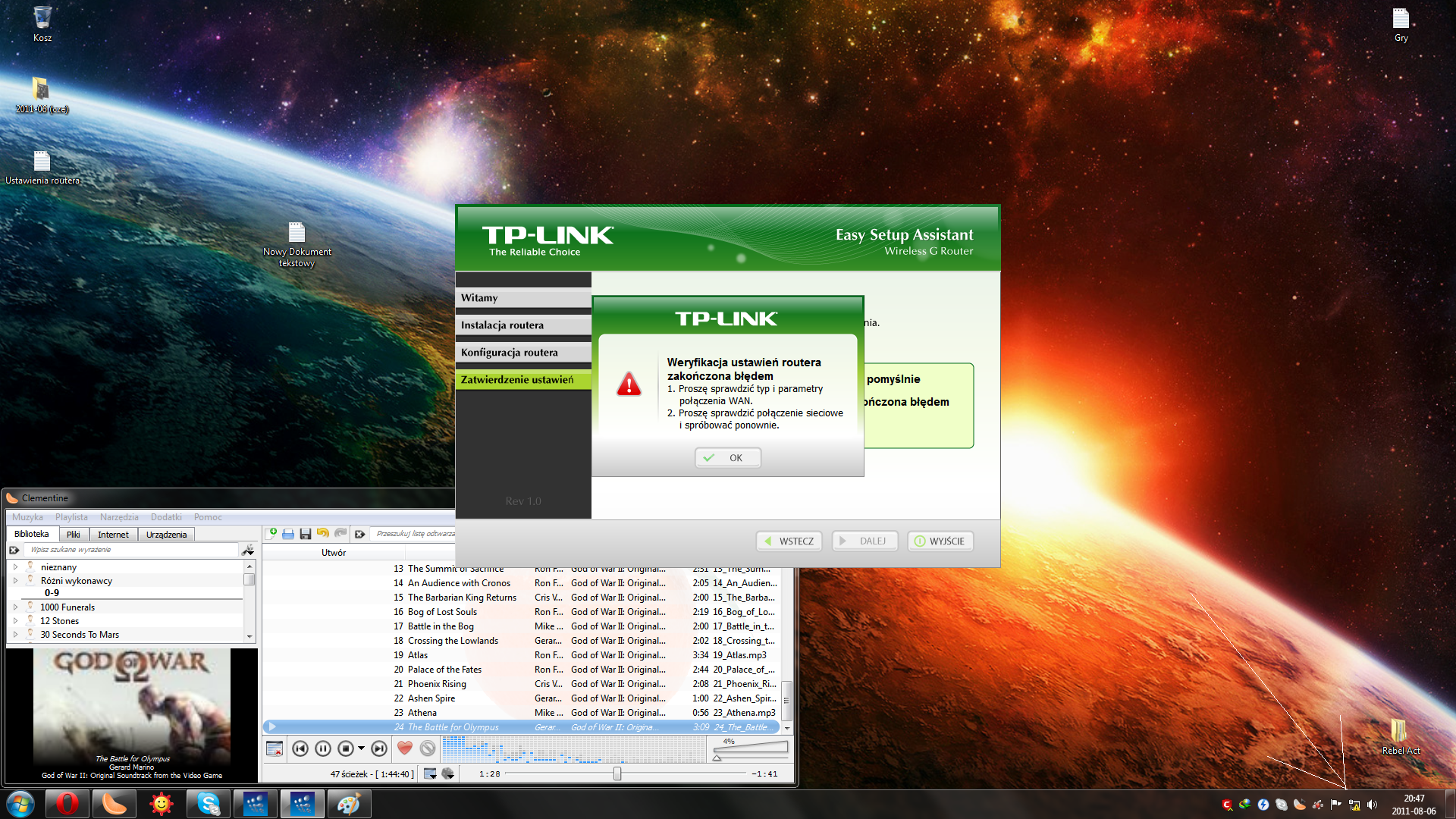
Task: Clear the library search field
Action: (14, 550)
